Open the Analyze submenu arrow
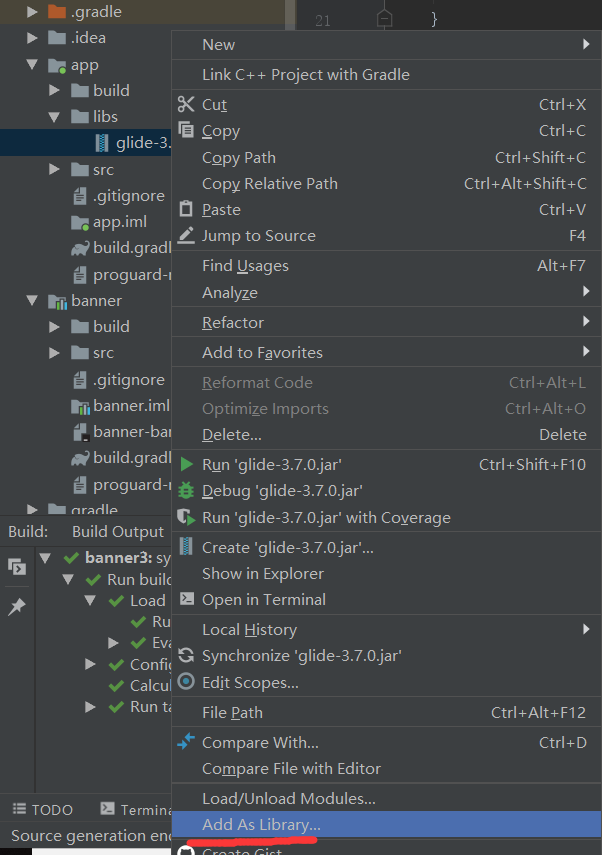The height and width of the screenshot is (855, 602). pos(586,292)
